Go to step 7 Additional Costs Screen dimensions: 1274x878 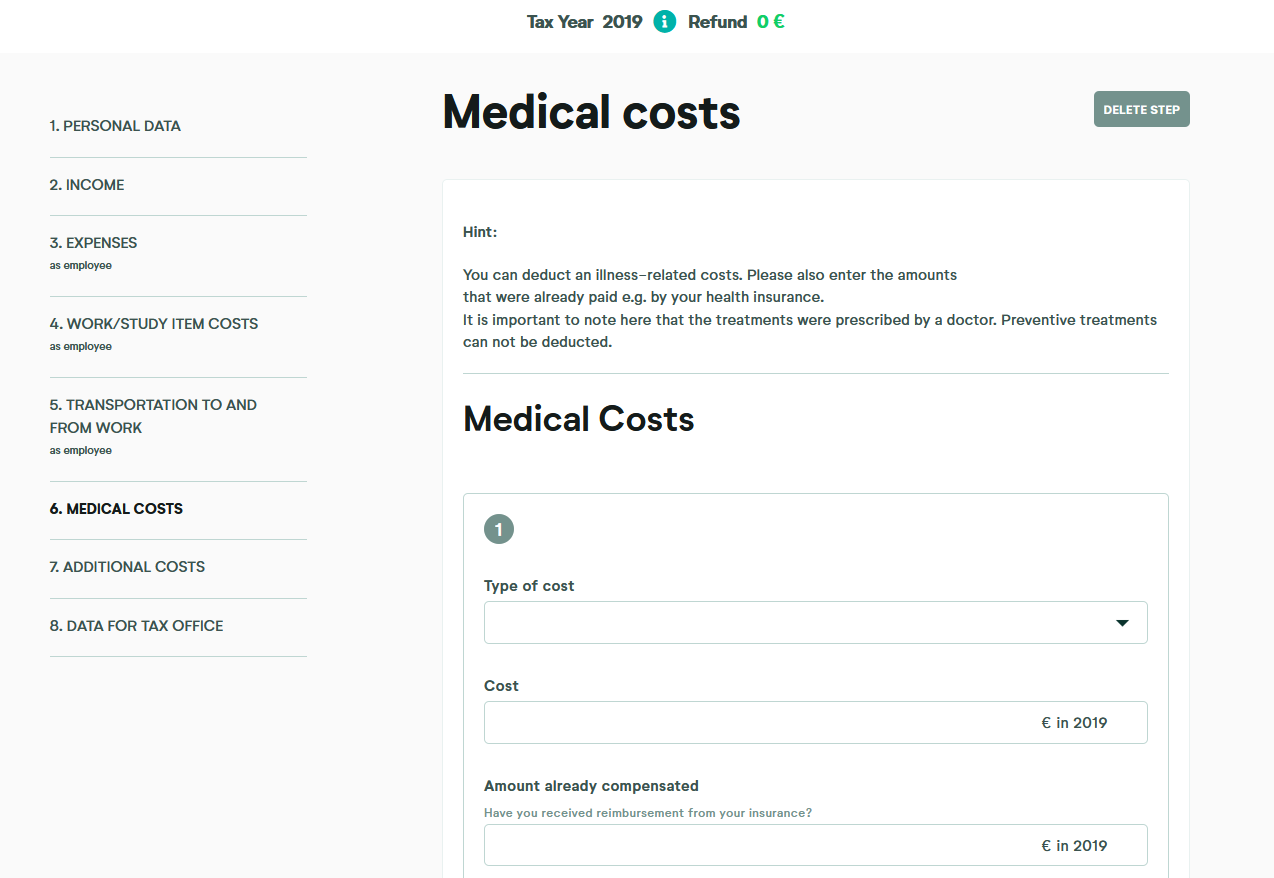tap(127, 567)
